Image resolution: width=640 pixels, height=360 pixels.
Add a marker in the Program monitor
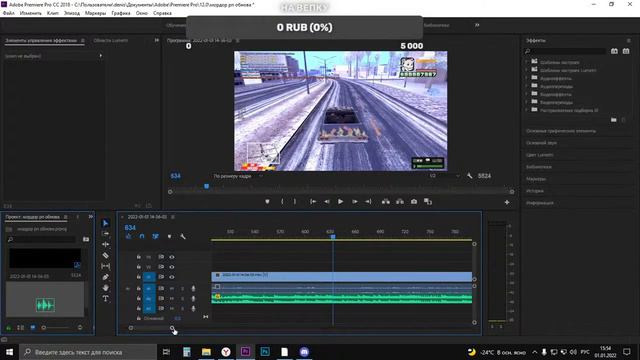tap(267, 202)
